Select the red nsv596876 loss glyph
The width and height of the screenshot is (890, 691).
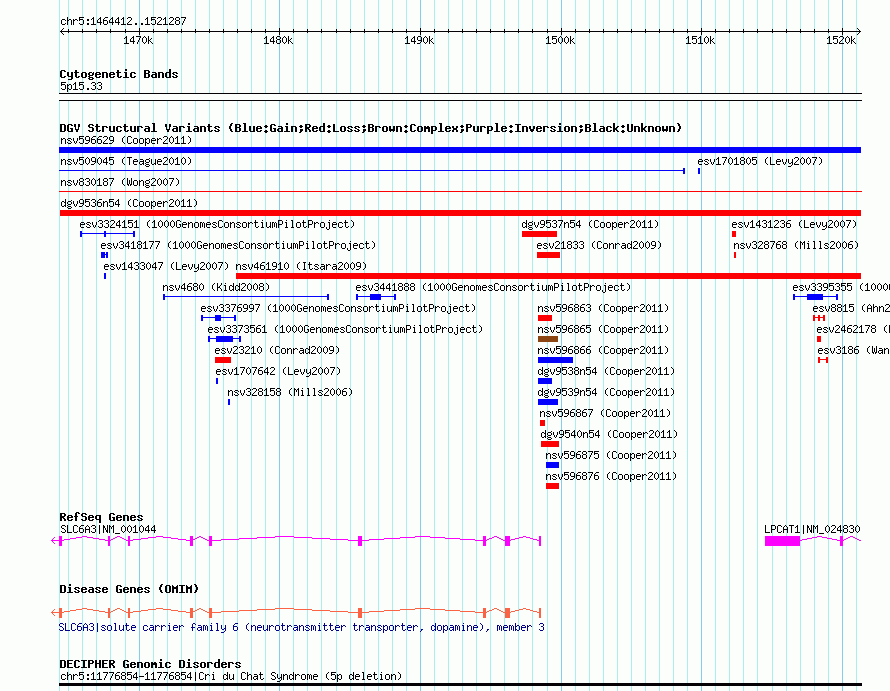[x=552, y=486]
